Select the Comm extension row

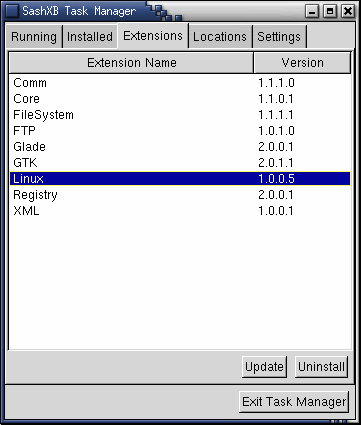coord(180,83)
